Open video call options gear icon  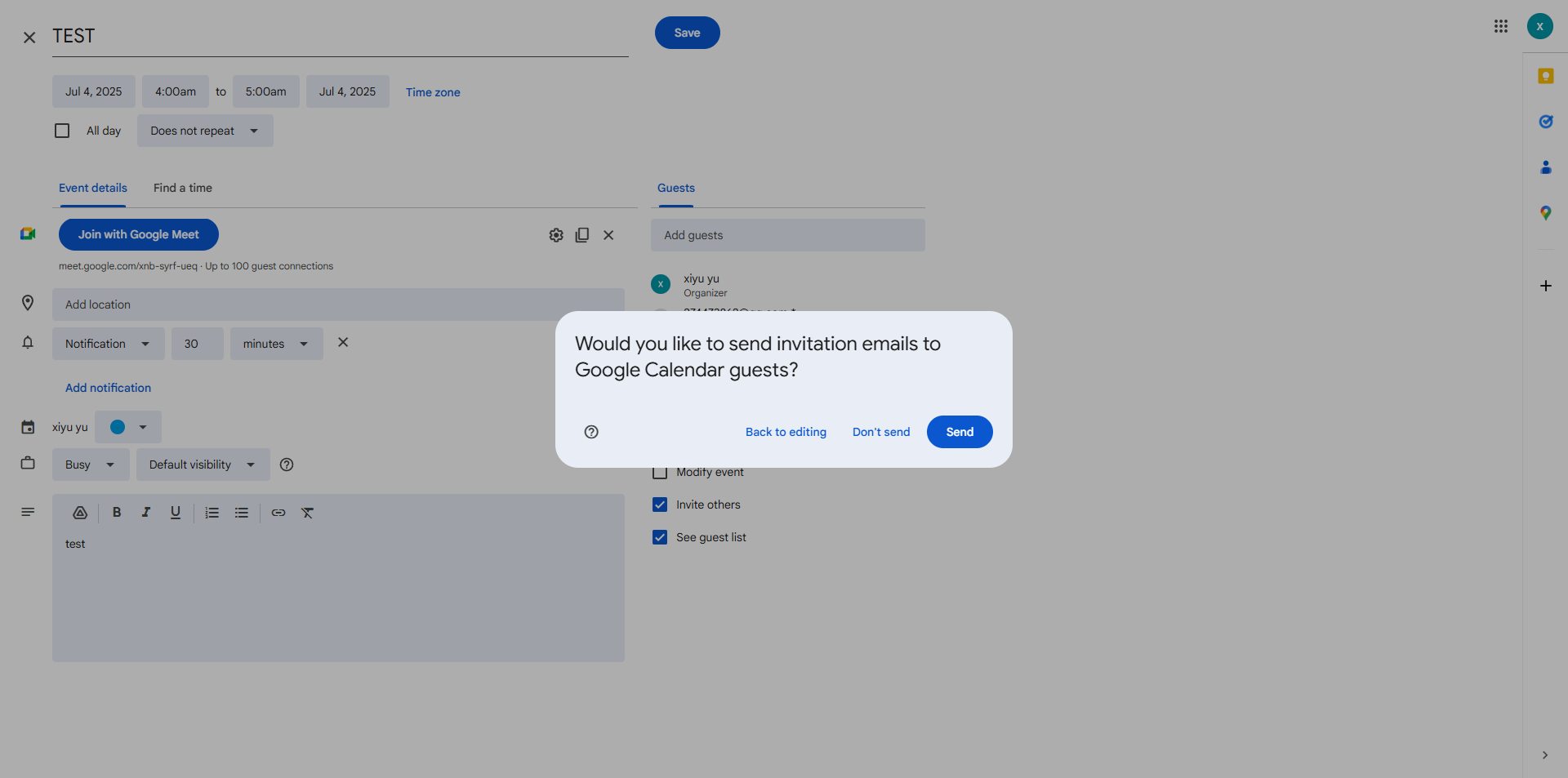pyautogui.click(x=556, y=235)
